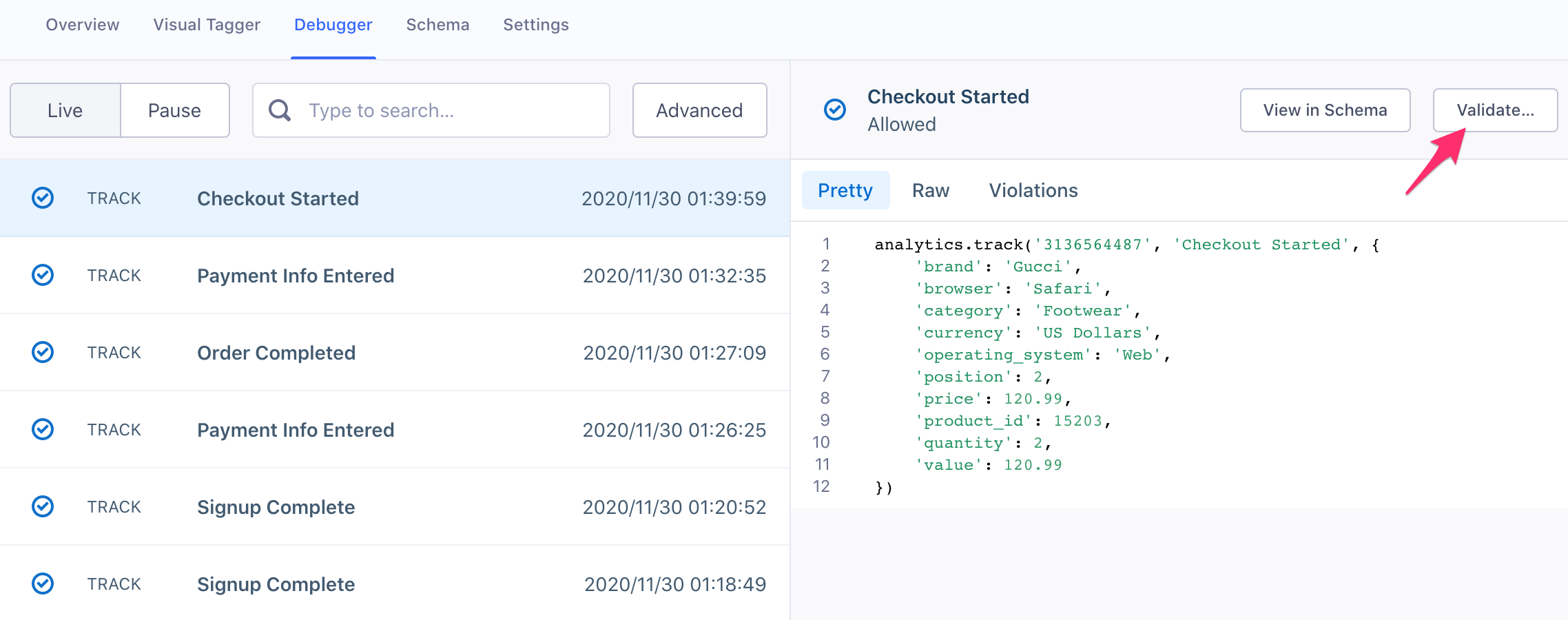Image resolution: width=1568 pixels, height=620 pixels.
Task: Click status check icon for Checkout Started row
Action: pyautogui.click(x=43, y=198)
